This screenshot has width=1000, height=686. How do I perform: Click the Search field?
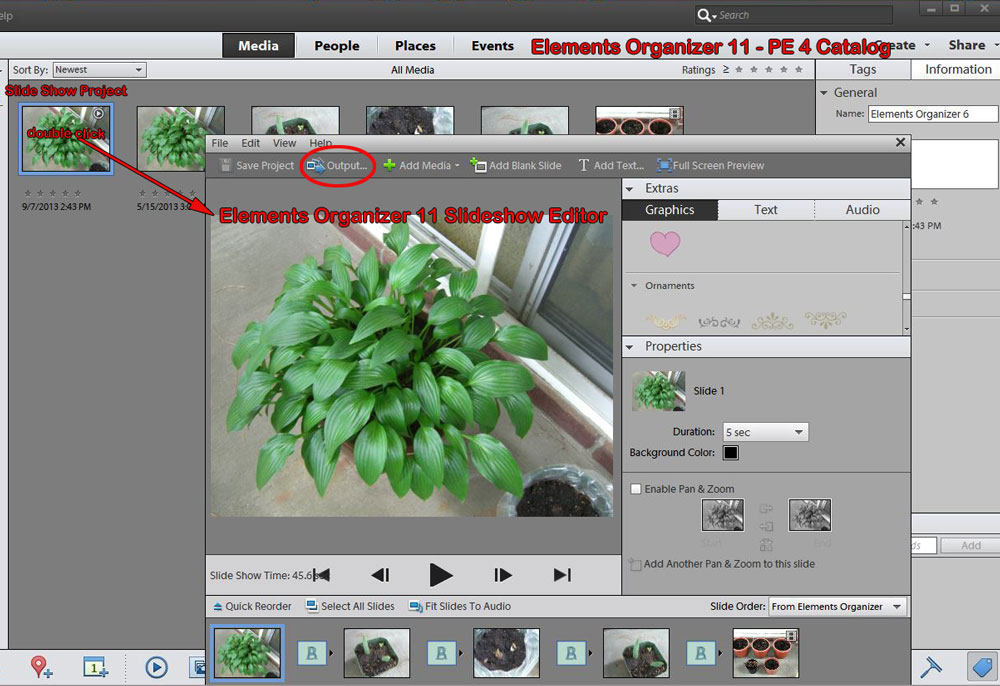(794, 15)
